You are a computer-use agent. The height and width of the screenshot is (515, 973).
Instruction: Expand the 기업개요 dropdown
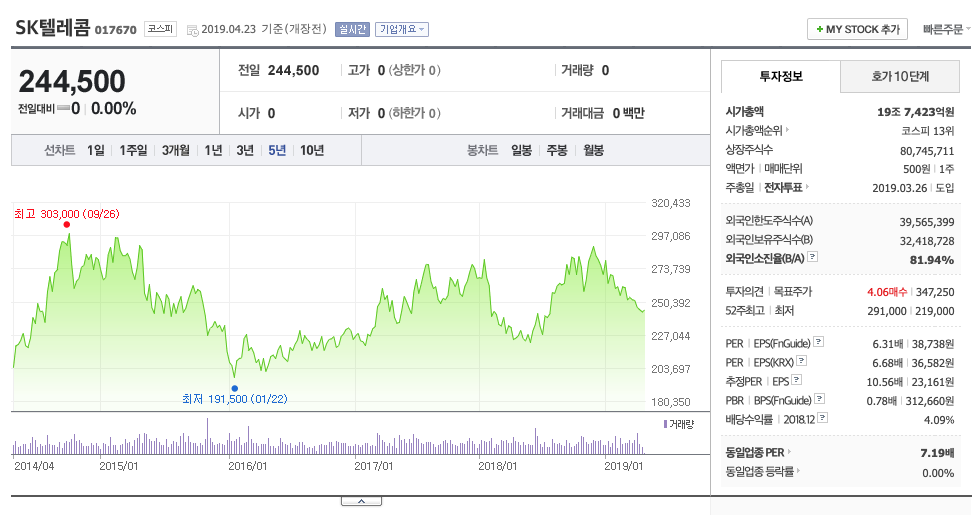click(401, 29)
